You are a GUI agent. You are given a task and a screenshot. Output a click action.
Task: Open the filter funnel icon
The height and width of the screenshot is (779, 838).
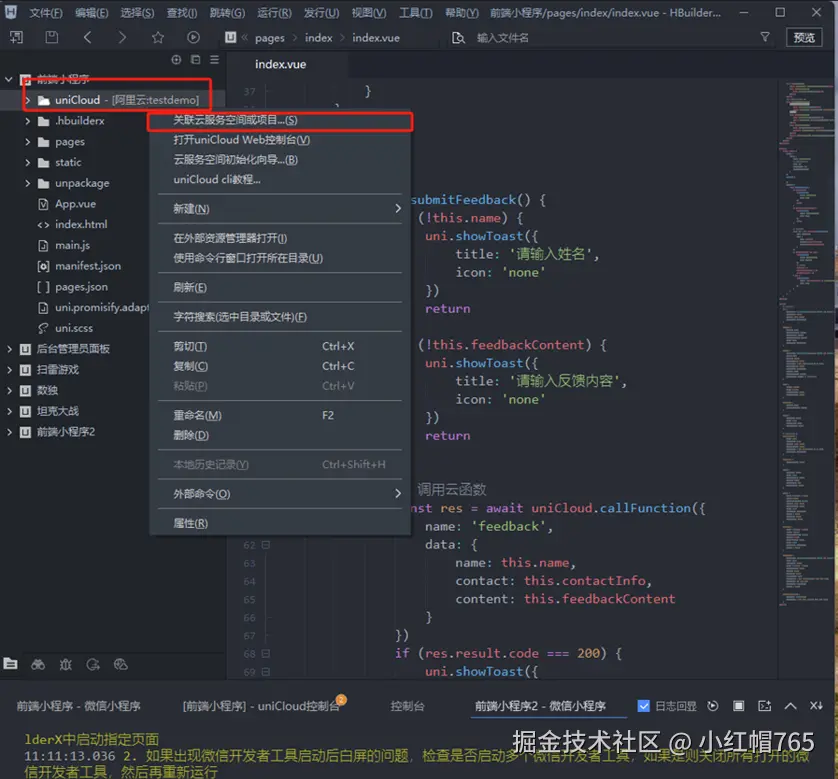[765, 37]
